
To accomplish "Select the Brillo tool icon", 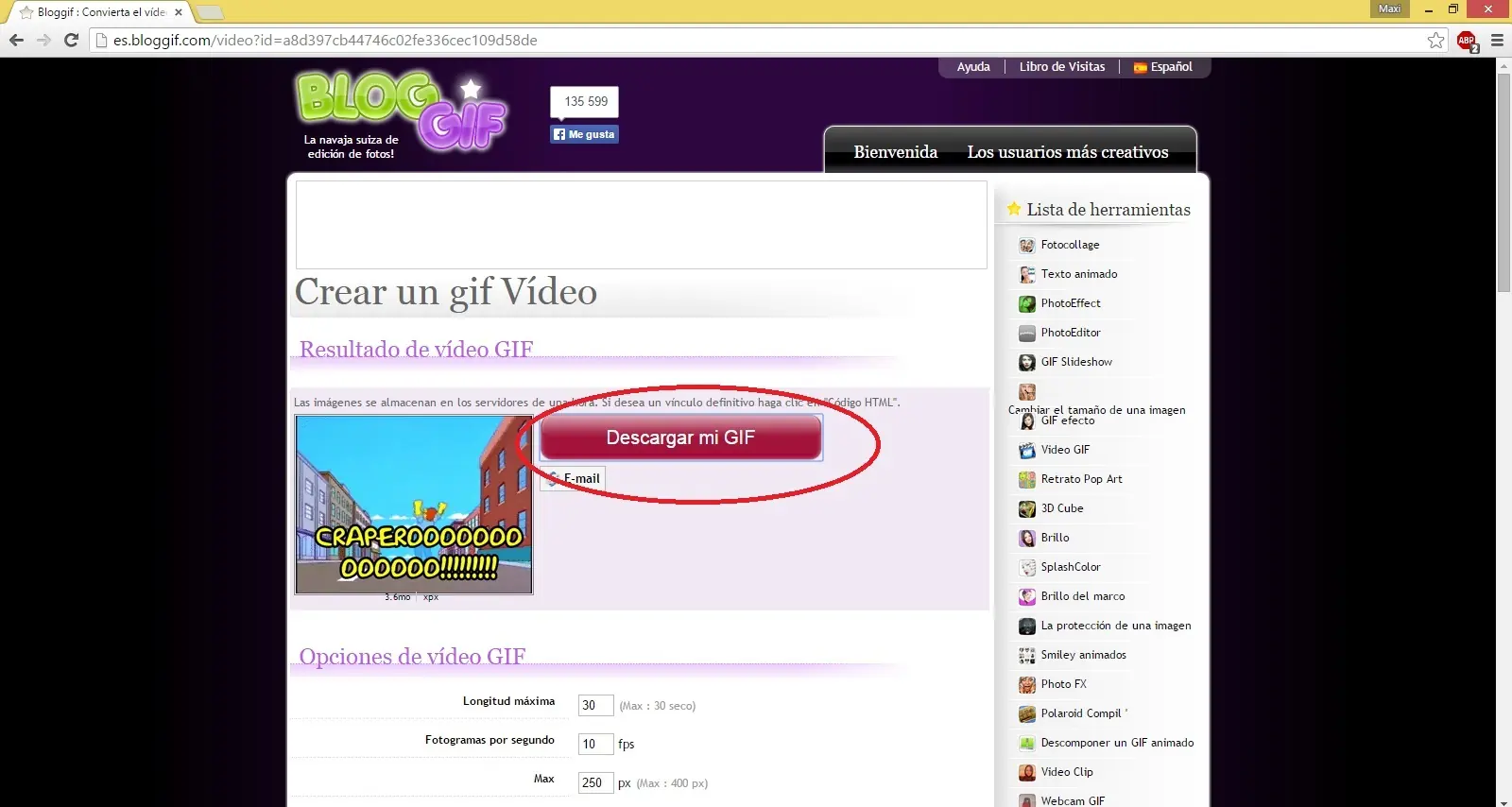I will click(x=1027, y=539).
